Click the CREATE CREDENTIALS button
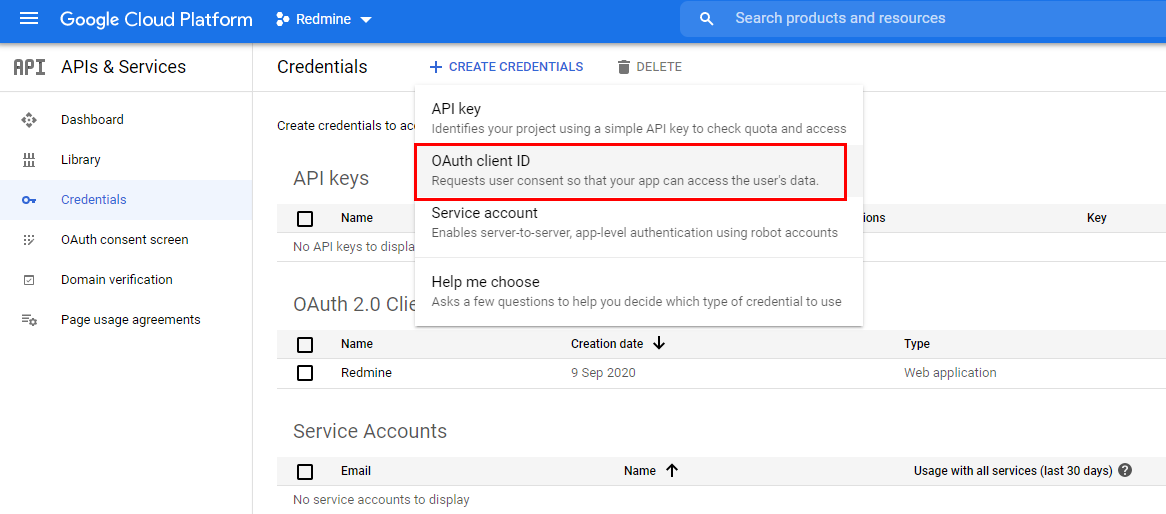This screenshot has height=514, width=1166. (506, 67)
